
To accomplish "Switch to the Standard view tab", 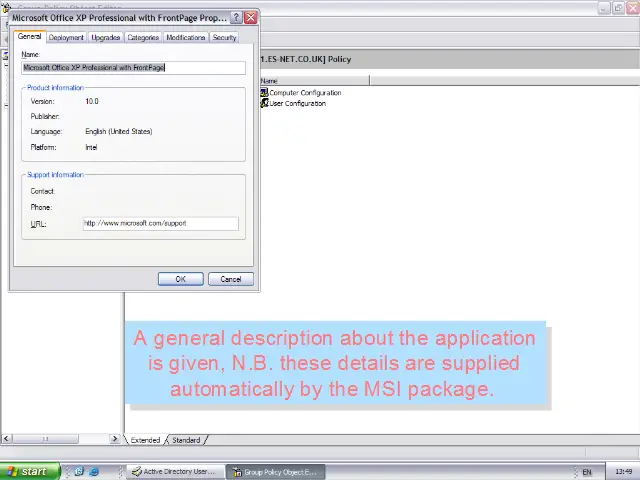I will tap(186, 440).
